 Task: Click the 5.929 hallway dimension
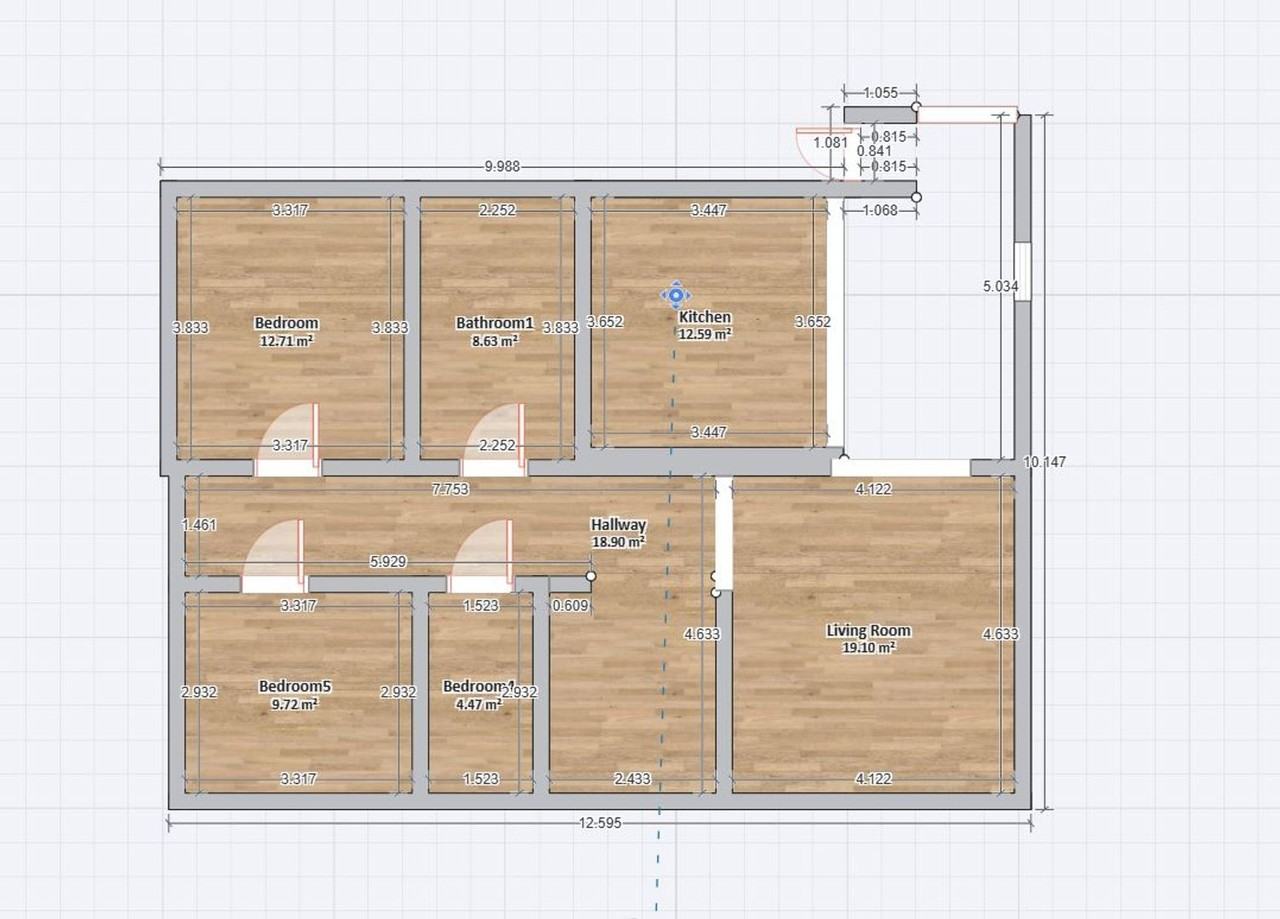point(388,562)
